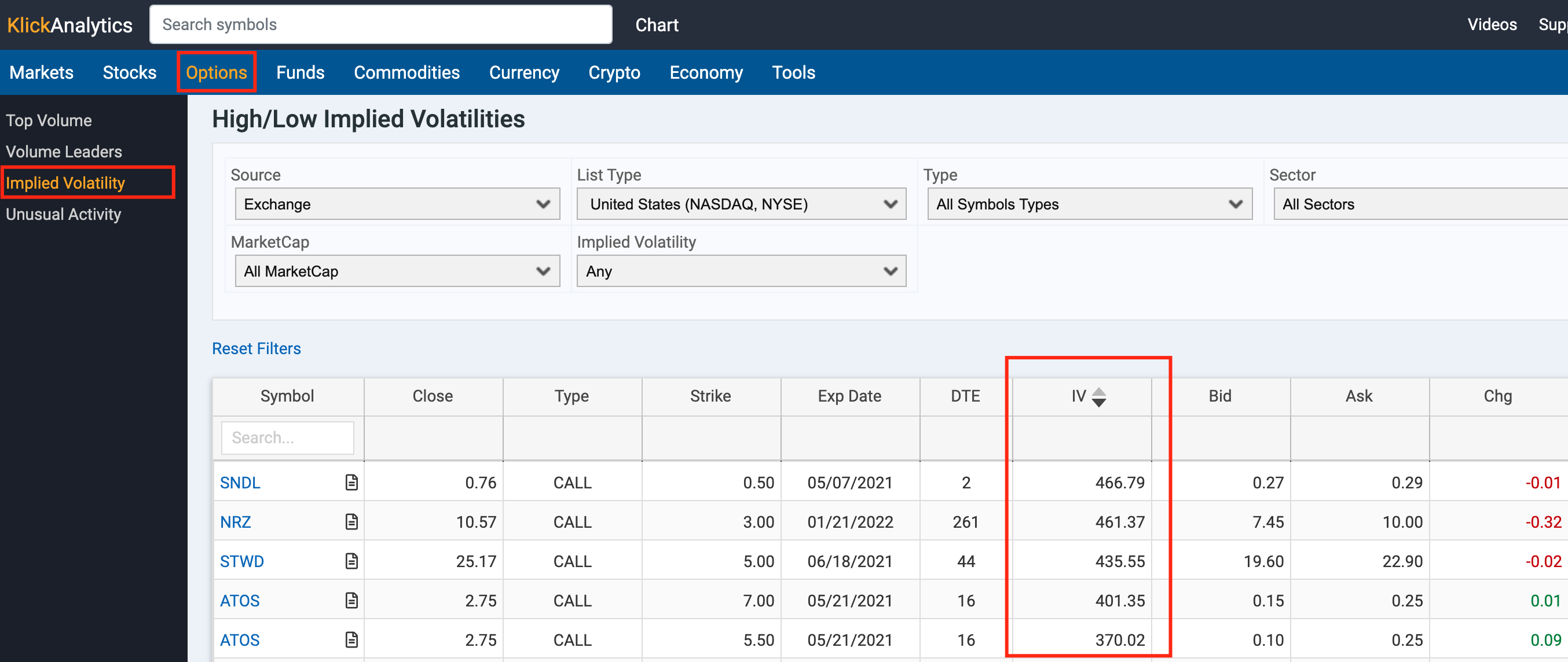Go to KlickAnalytics home logo
This screenshot has width=1568, height=662.
click(69, 25)
